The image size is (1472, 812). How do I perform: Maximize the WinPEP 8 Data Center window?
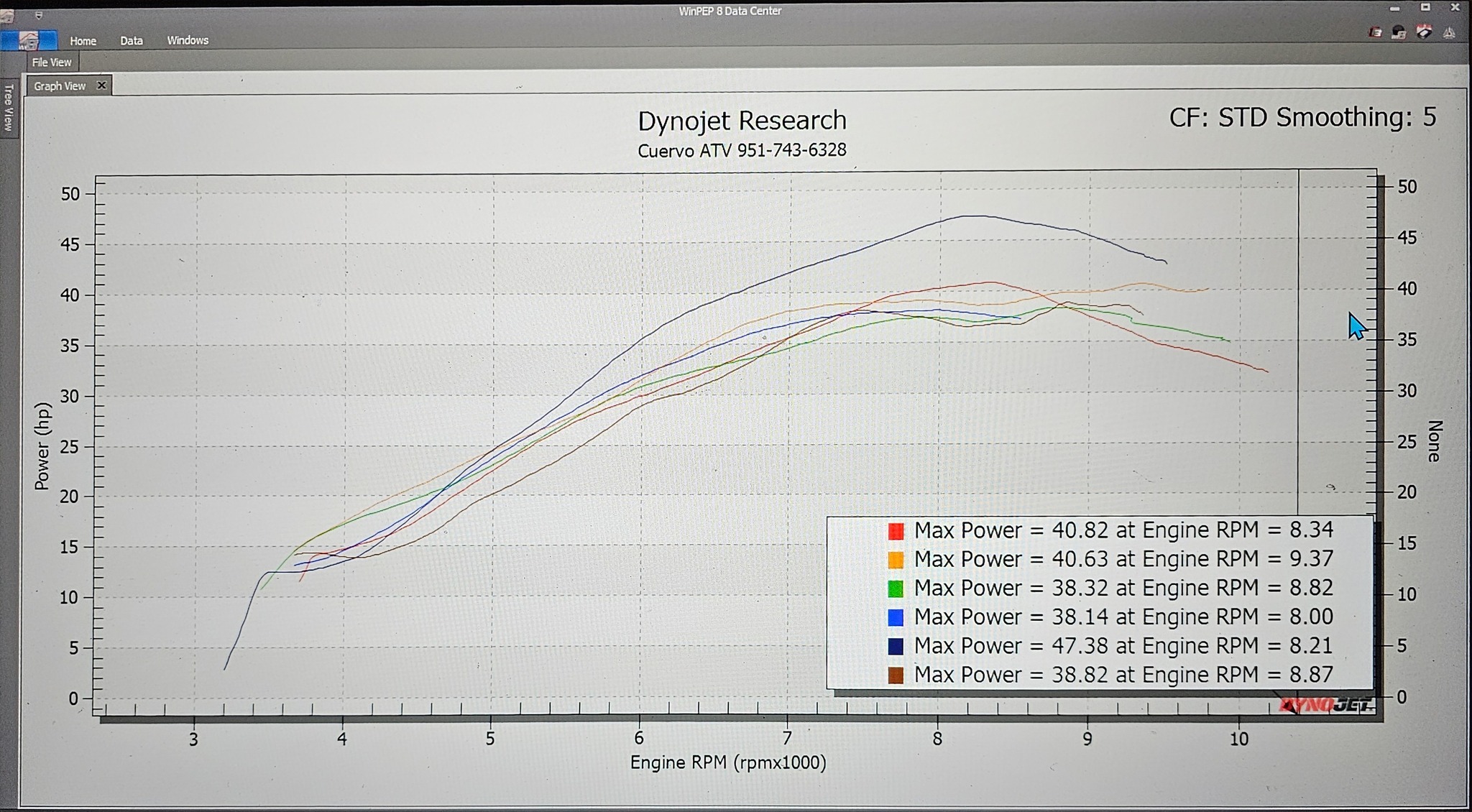pos(1425,7)
